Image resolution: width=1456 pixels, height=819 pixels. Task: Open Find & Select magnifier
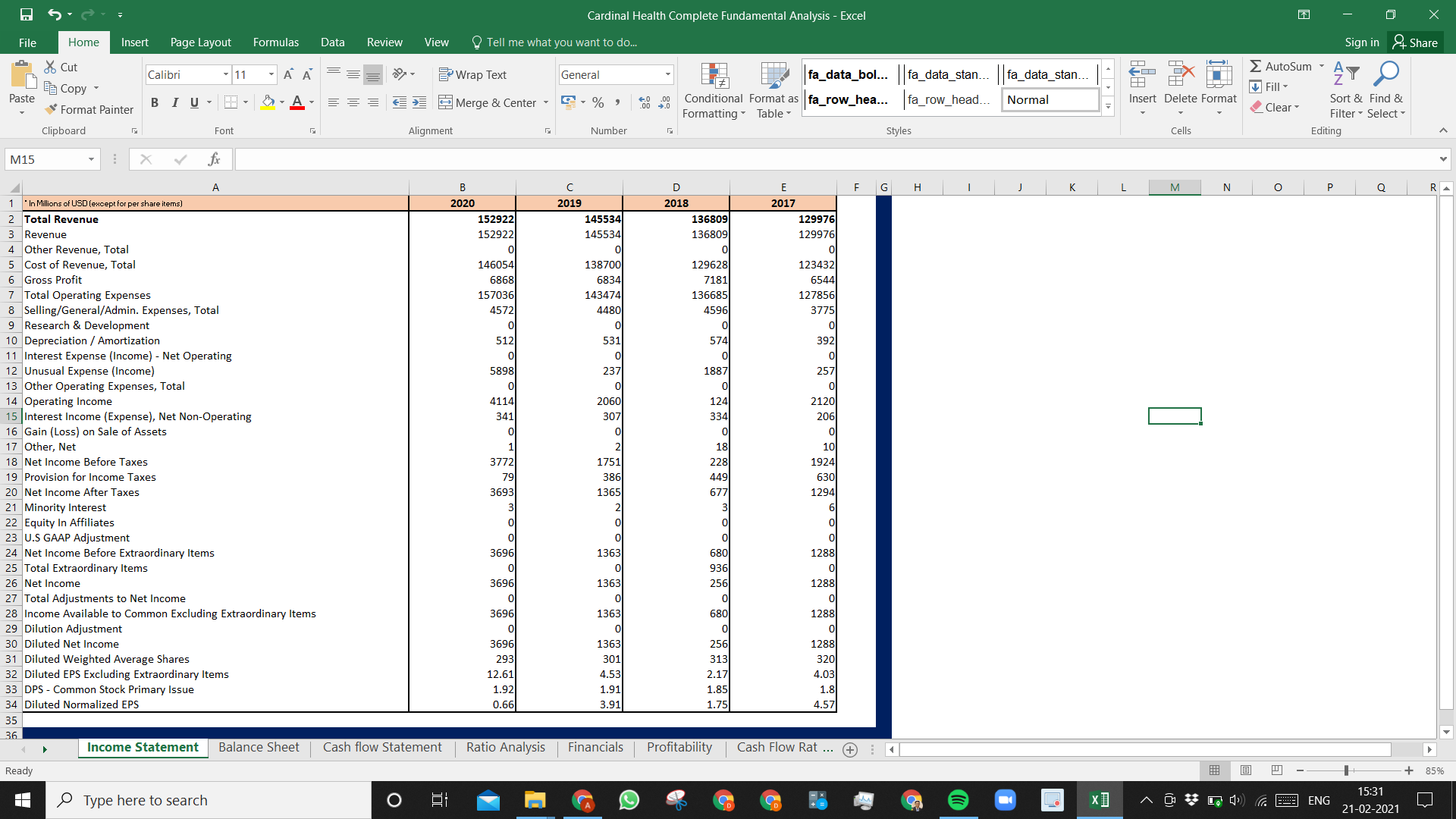tap(1386, 90)
